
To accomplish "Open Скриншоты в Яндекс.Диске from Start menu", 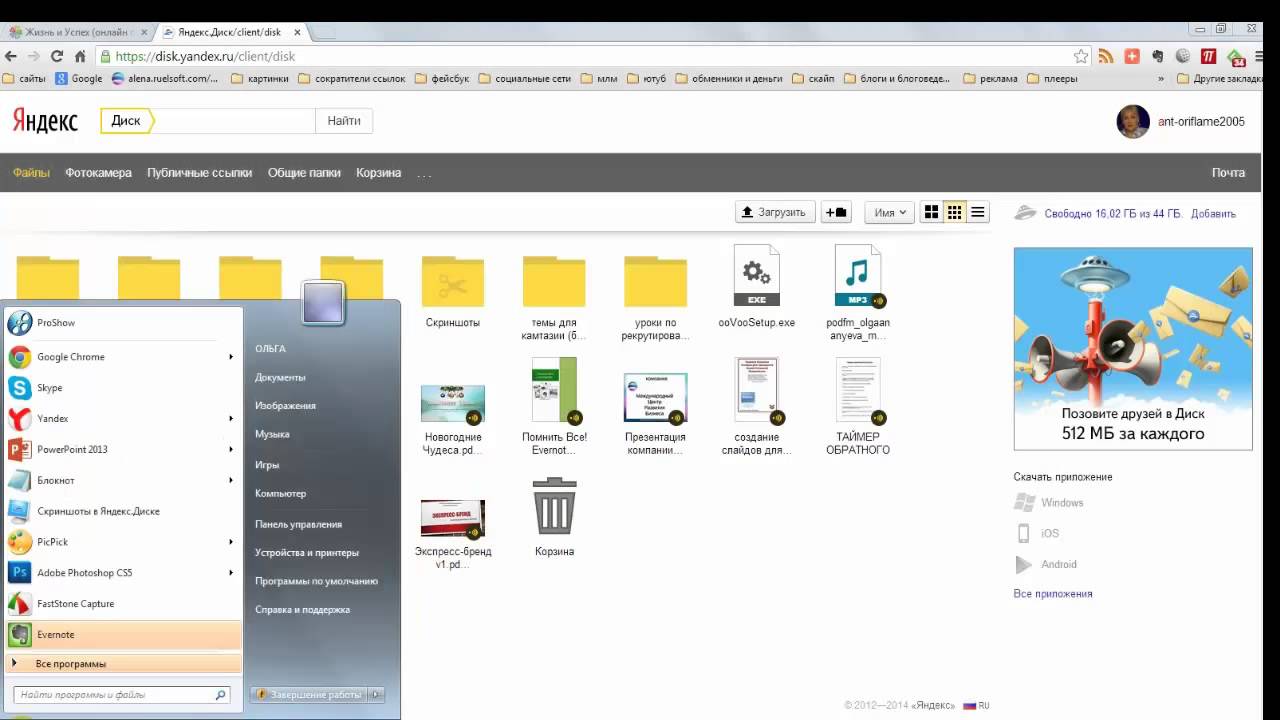I will pyautogui.click(x=122, y=511).
